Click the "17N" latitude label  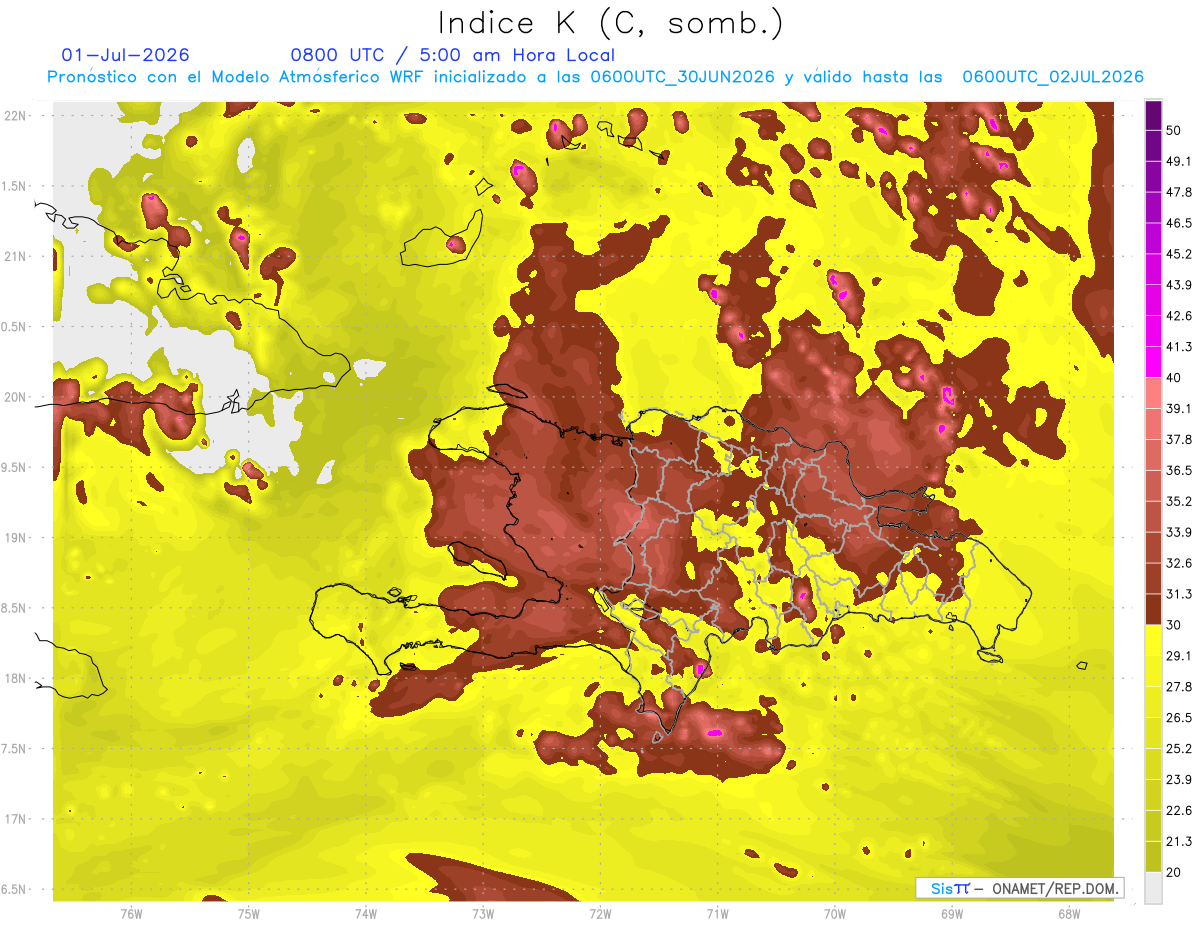click(16, 819)
